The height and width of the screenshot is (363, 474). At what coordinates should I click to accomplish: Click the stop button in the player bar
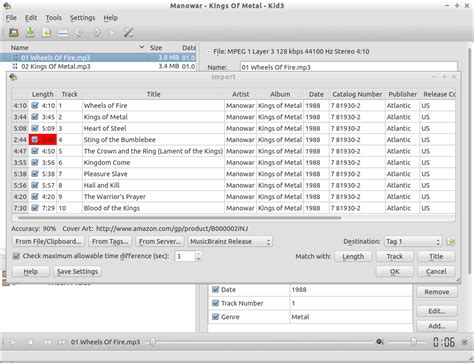pyautogui.click(x=30, y=342)
